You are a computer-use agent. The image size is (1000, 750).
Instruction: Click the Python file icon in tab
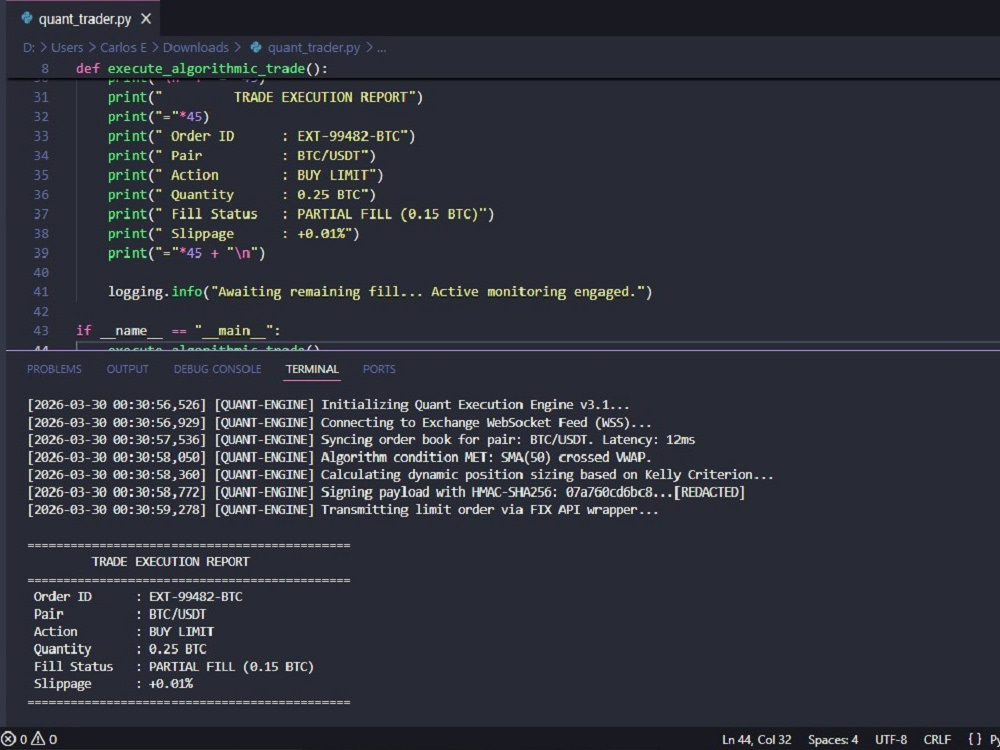tap(27, 18)
